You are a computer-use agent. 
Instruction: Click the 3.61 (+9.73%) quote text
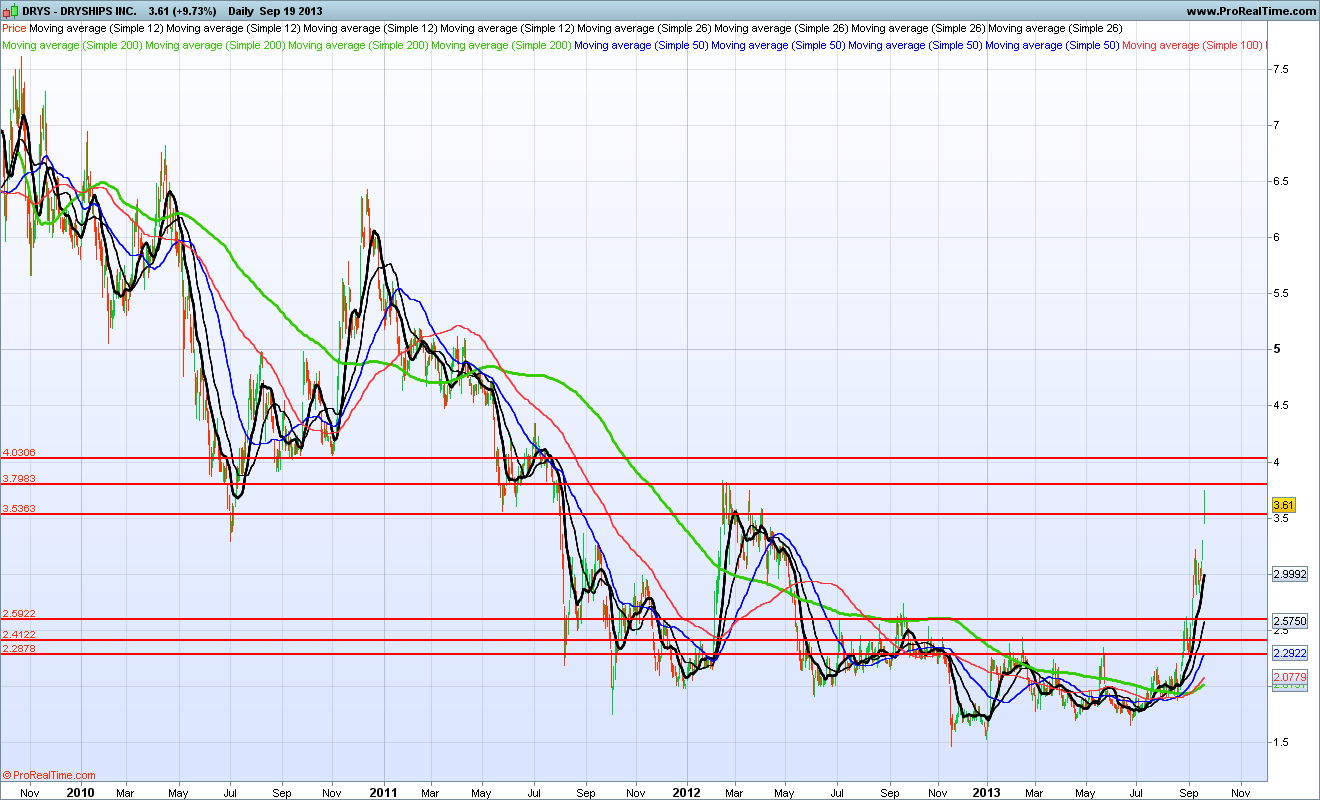coord(182,11)
